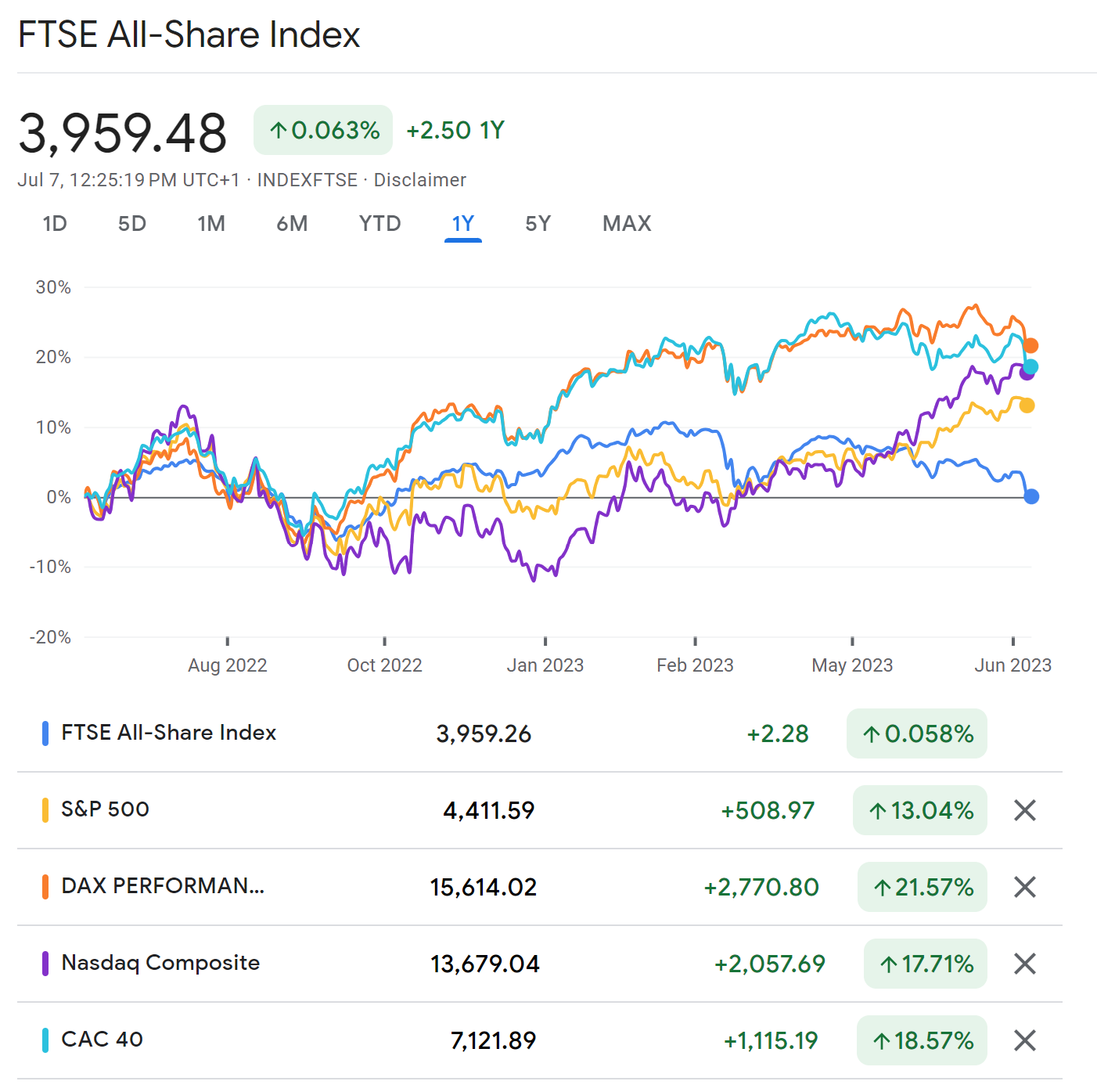Screen dimensions: 1097x1092
Task: Click the S&P 500 legend name
Action: tap(105, 809)
